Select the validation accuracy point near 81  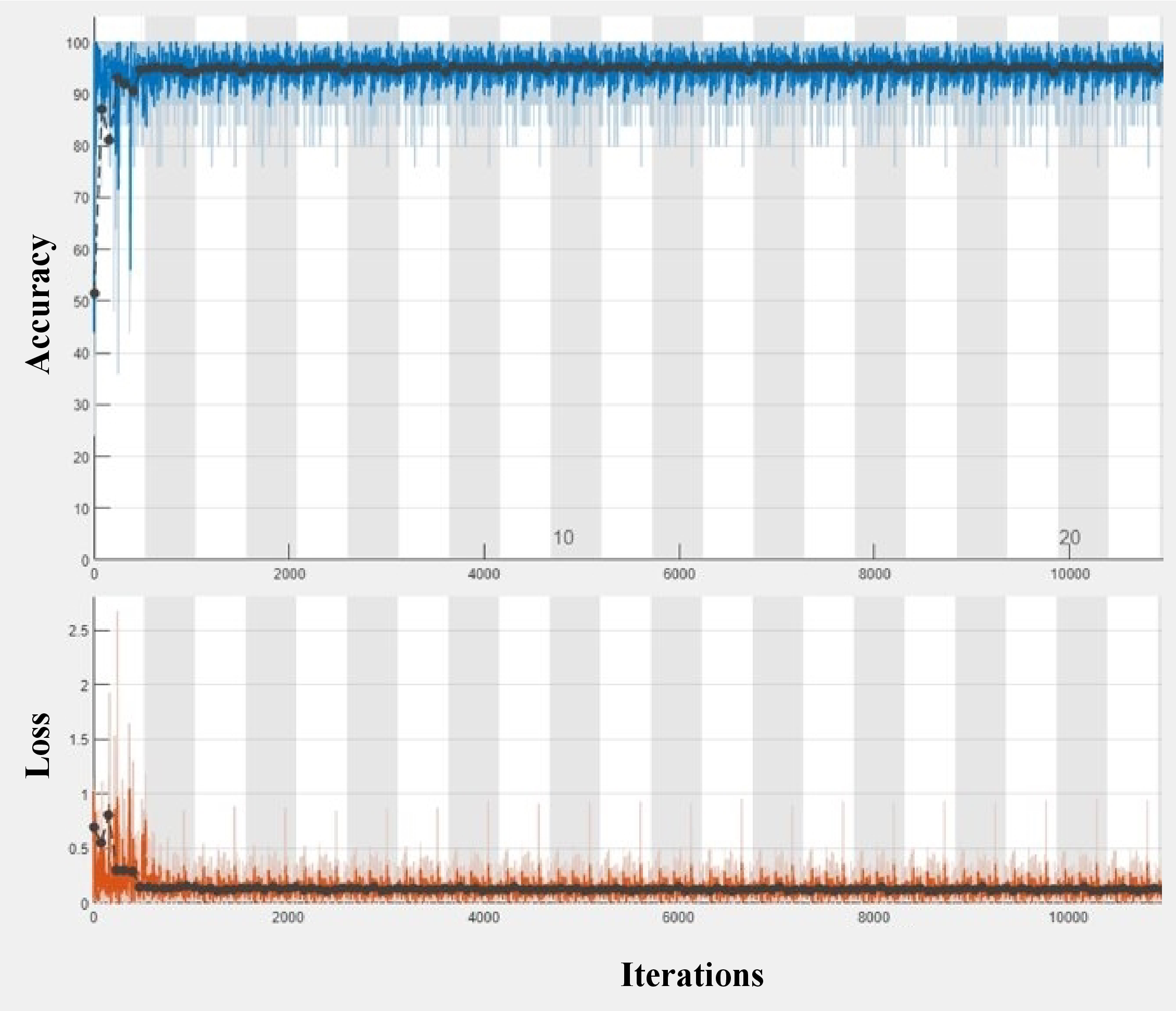click(109, 139)
